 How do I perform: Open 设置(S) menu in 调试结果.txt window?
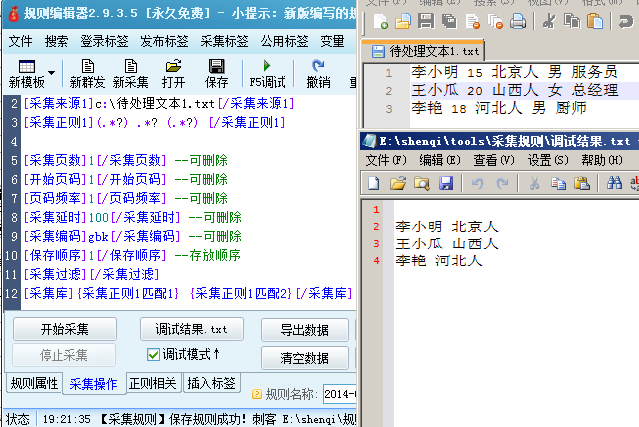[548, 160]
